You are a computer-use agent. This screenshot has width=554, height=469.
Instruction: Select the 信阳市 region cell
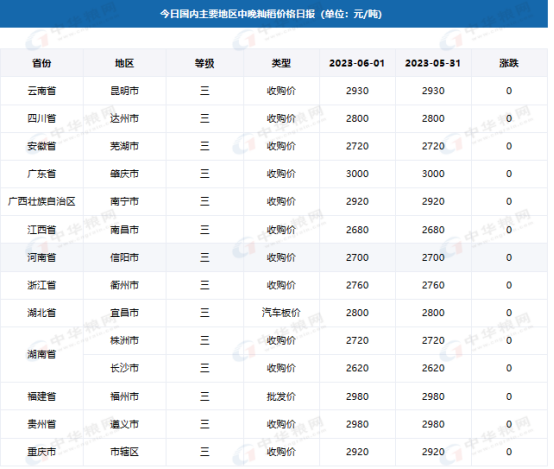point(124,257)
